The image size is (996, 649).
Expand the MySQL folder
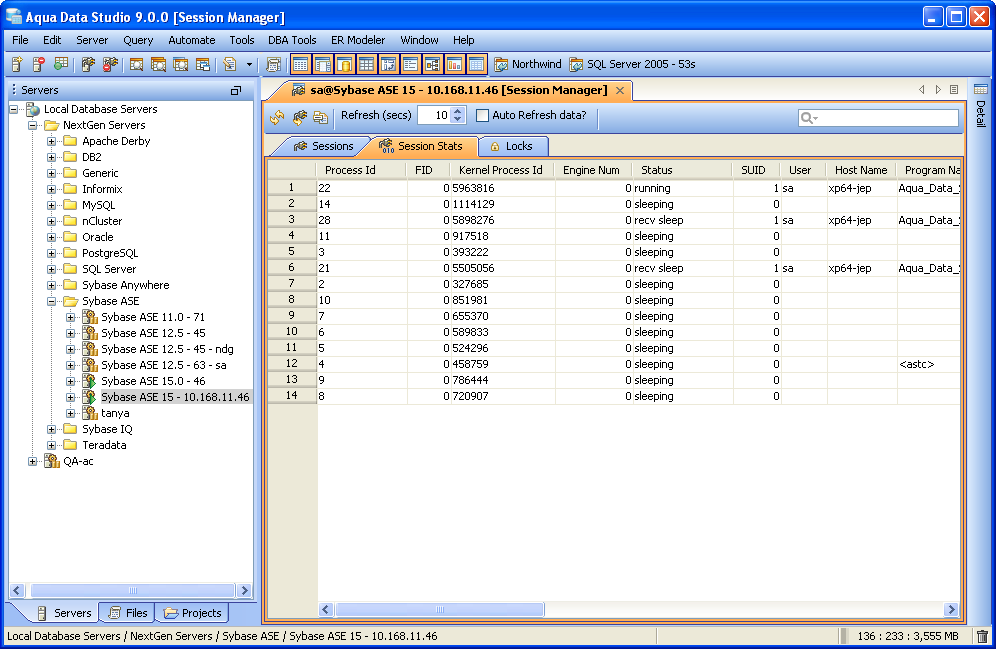click(51, 205)
